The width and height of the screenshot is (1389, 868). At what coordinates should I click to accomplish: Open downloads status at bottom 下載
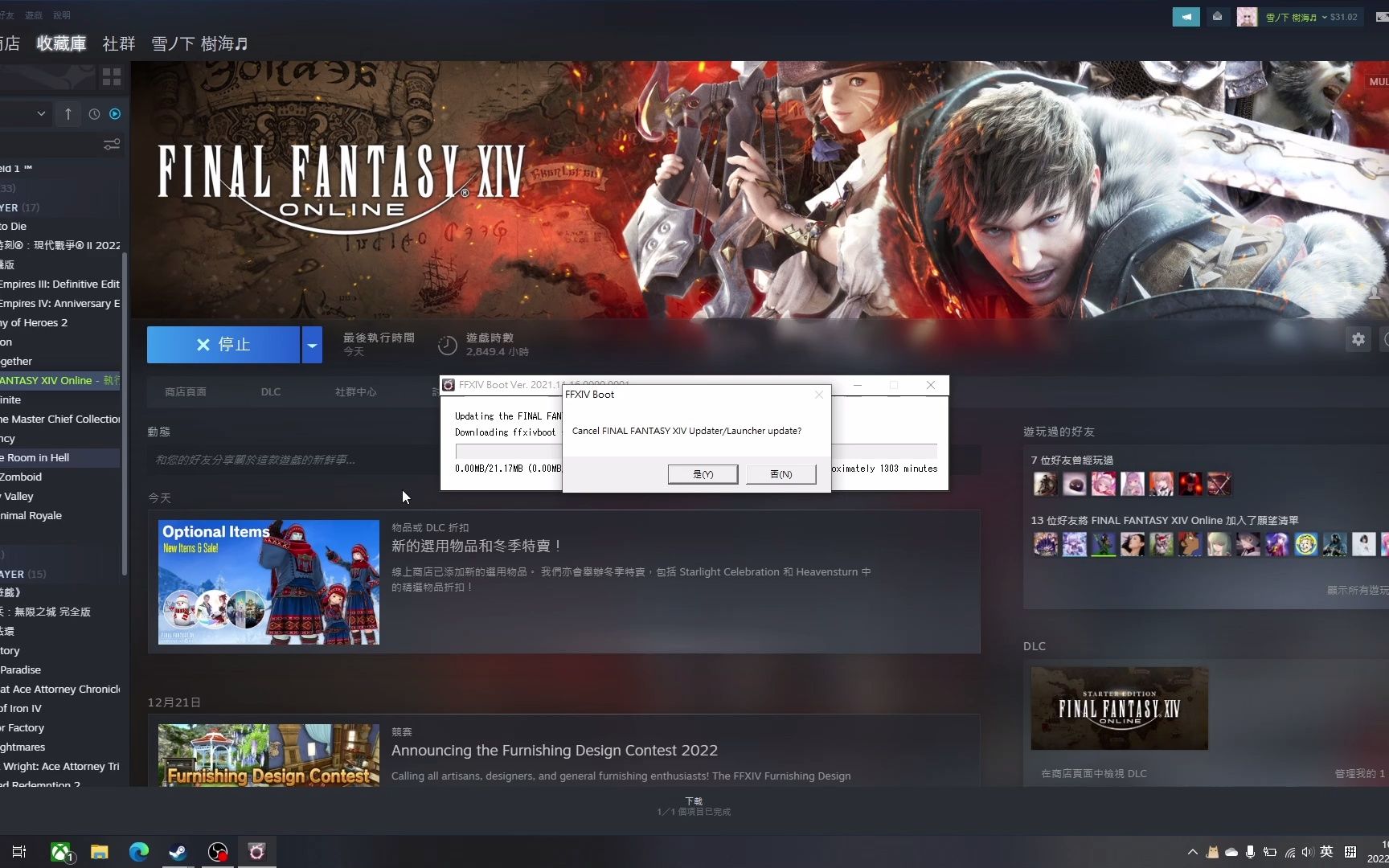click(694, 806)
